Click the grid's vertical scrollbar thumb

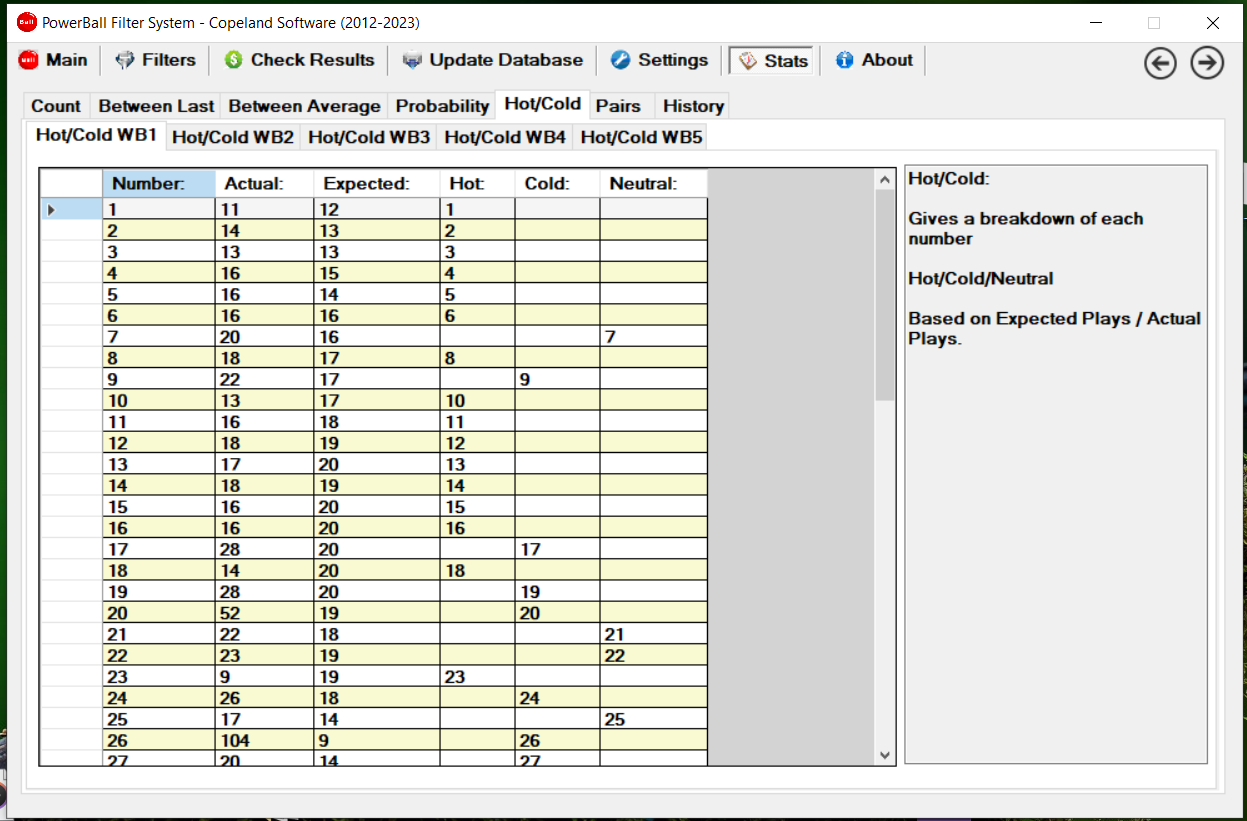click(x=885, y=295)
